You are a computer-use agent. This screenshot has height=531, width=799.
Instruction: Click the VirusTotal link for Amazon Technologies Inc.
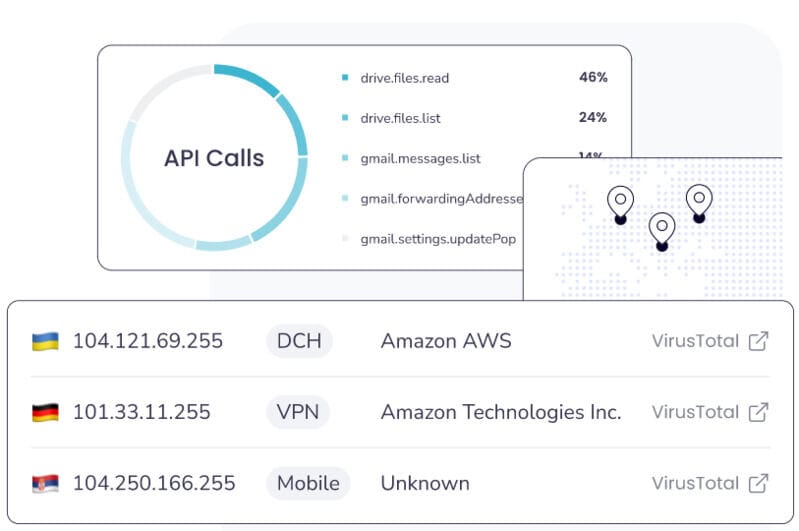pos(695,412)
